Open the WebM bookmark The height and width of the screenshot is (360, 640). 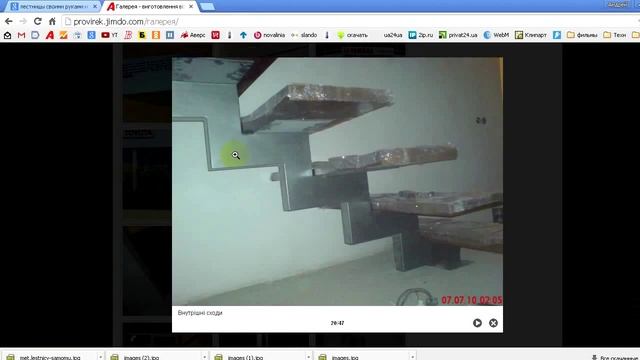[x=496, y=35]
